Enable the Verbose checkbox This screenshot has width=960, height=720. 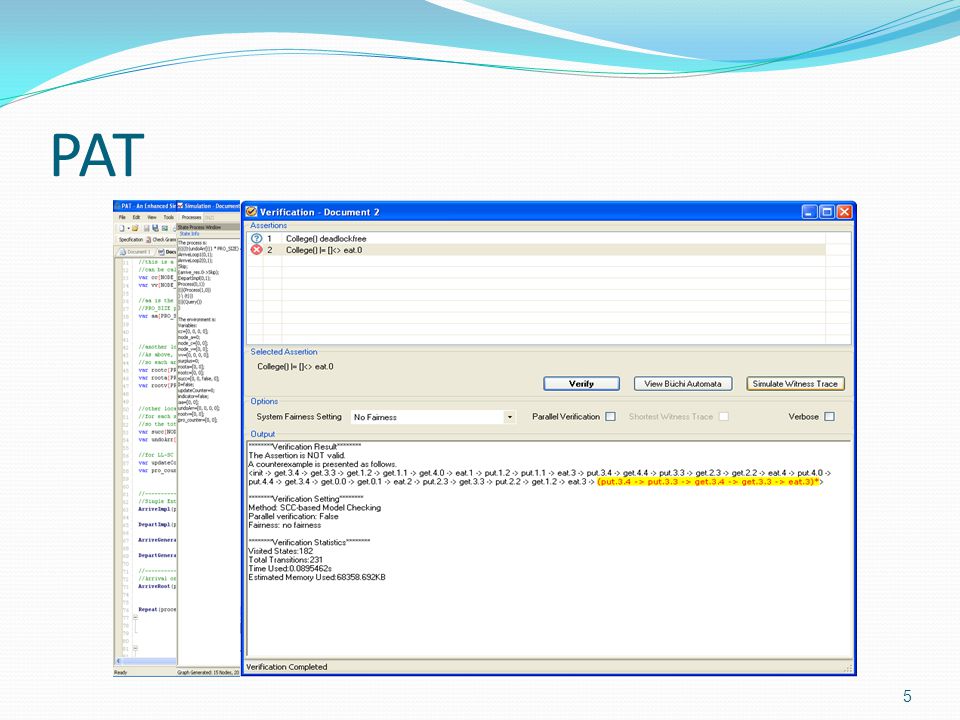830,416
